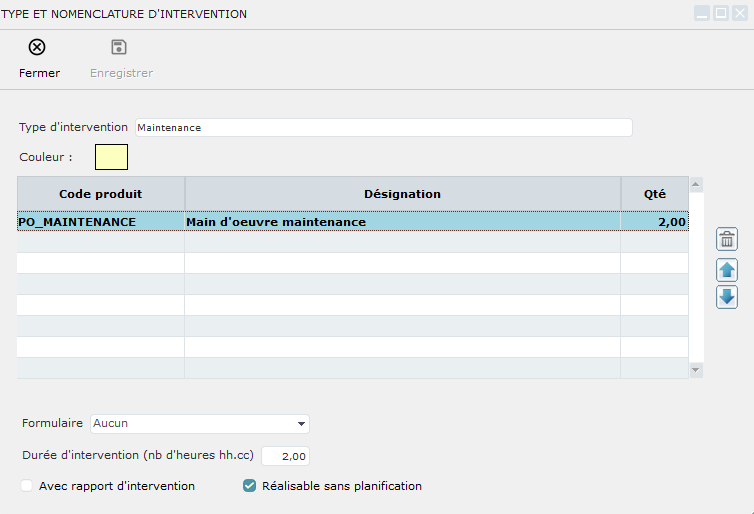
Task: Move row down with down arrow
Action: [727, 297]
